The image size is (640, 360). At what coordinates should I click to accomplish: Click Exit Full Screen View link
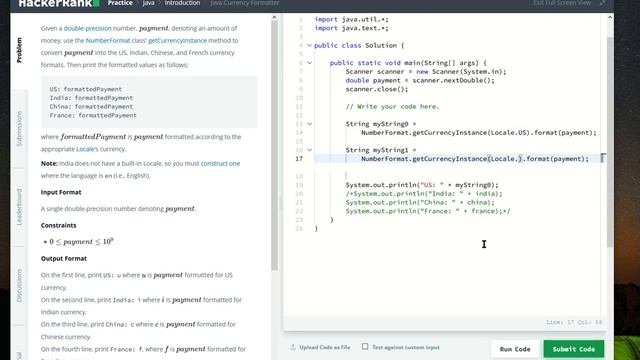point(562,3)
